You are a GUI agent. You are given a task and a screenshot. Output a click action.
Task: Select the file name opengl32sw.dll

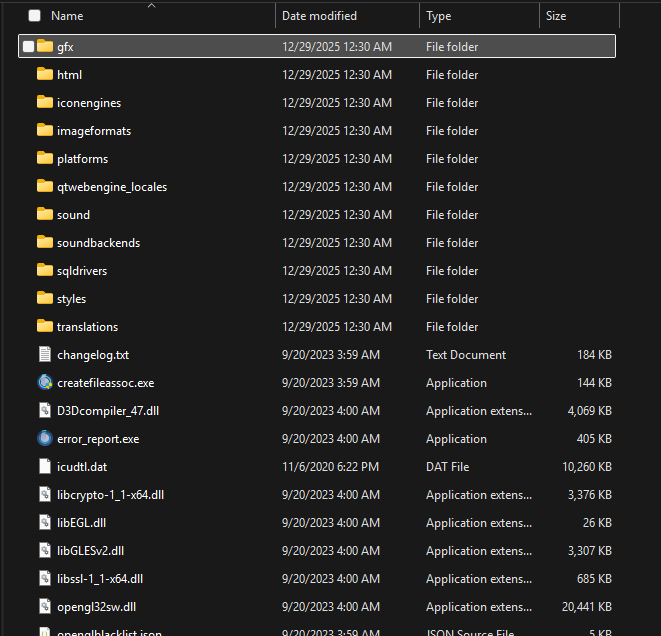tap(97, 607)
